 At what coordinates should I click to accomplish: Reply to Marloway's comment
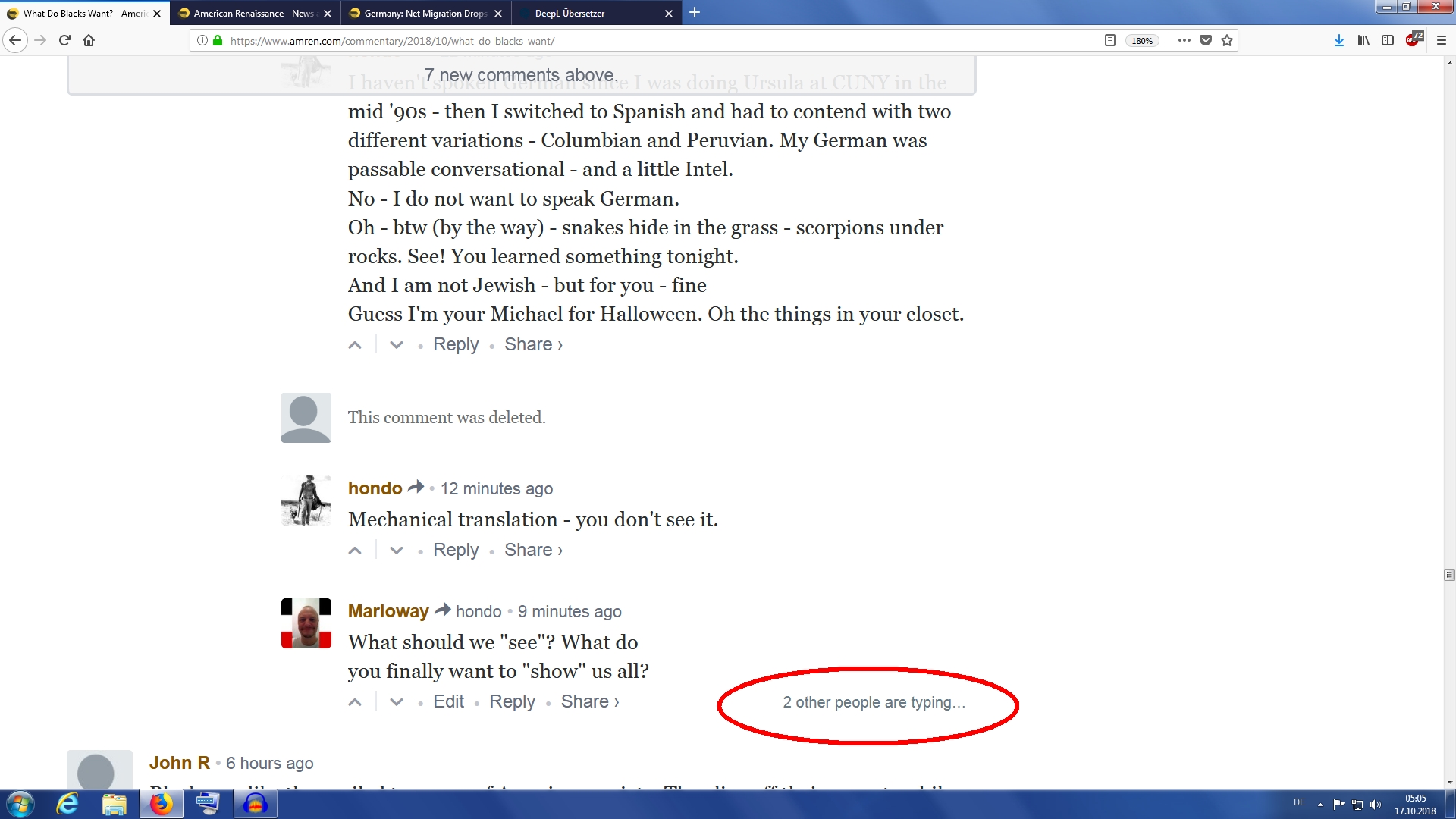click(x=512, y=701)
